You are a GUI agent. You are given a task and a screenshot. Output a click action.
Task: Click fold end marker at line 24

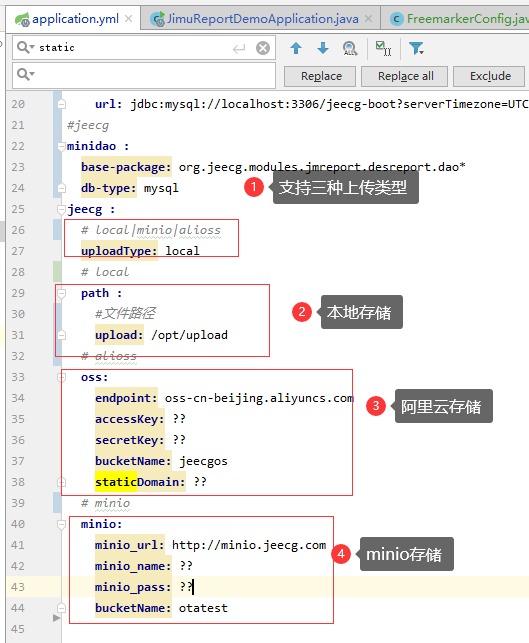pos(62,188)
